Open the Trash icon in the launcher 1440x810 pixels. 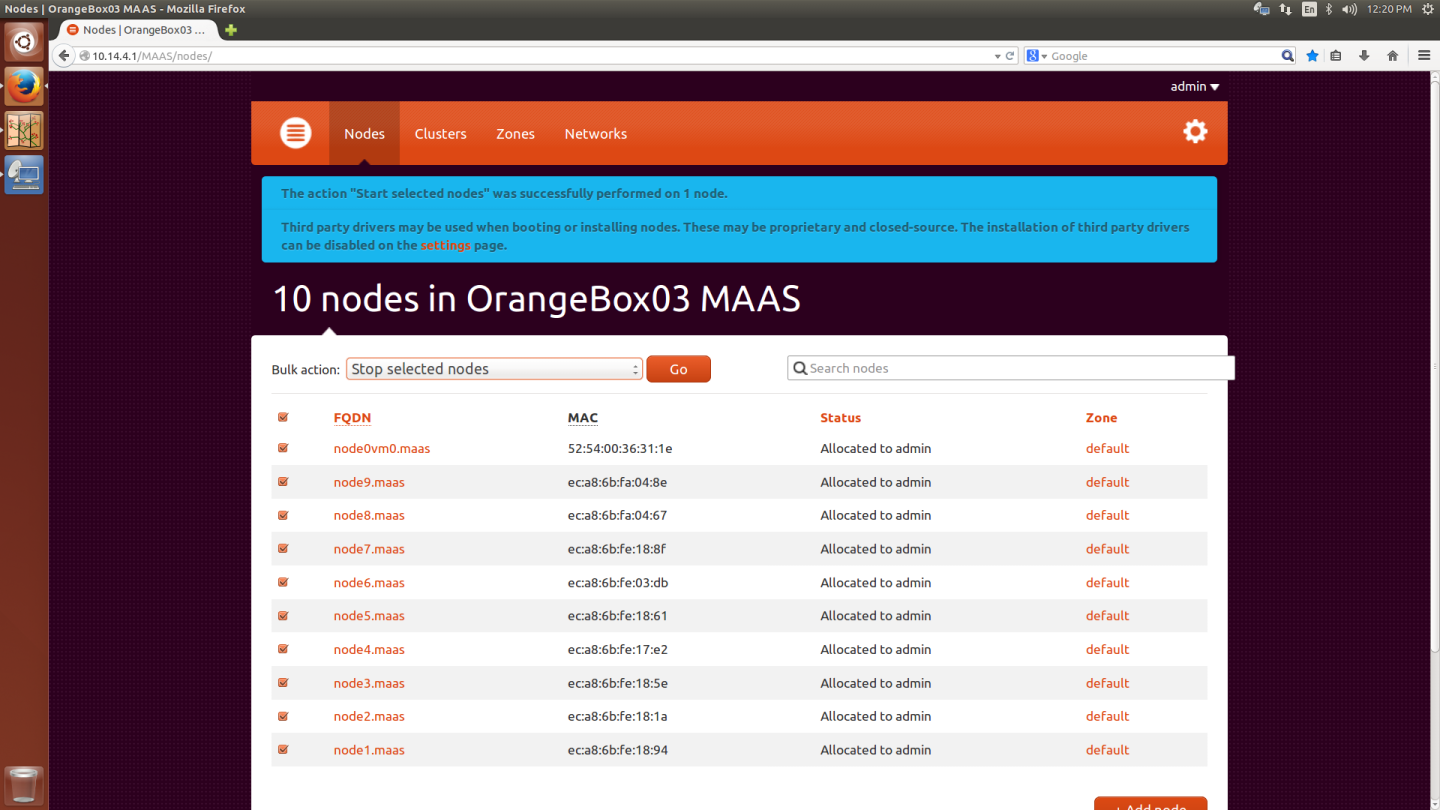pos(24,786)
